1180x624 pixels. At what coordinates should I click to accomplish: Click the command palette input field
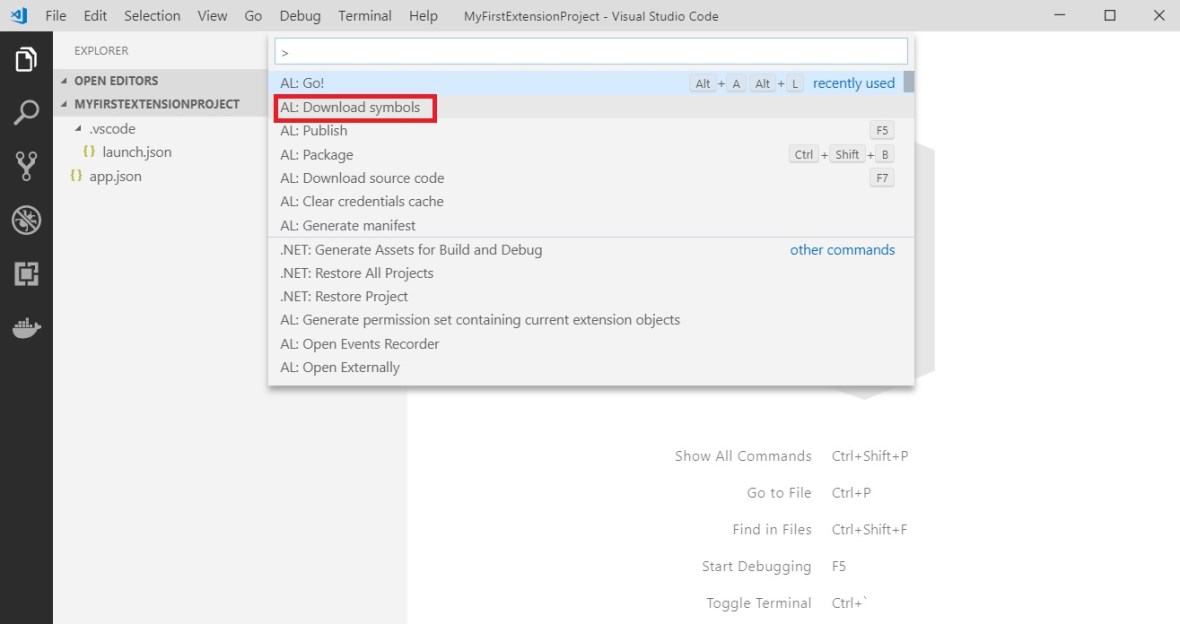(x=590, y=51)
